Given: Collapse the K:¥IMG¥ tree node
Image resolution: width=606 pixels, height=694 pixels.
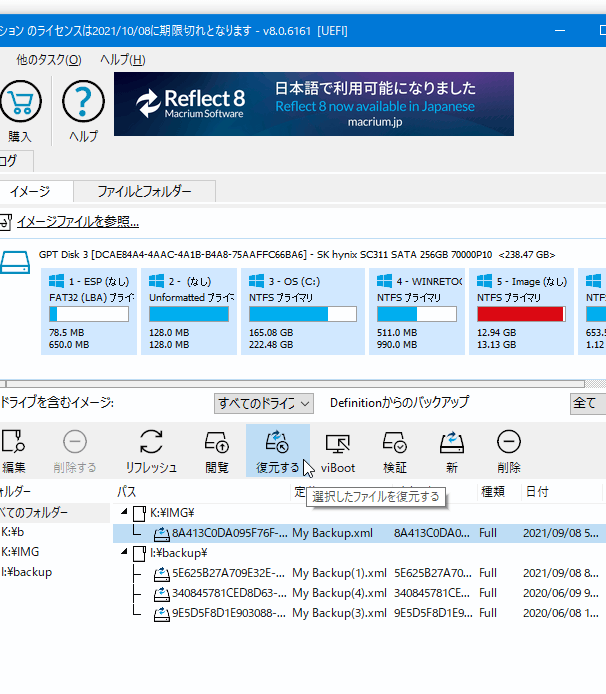Looking at the screenshot, I should tap(124, 512).
